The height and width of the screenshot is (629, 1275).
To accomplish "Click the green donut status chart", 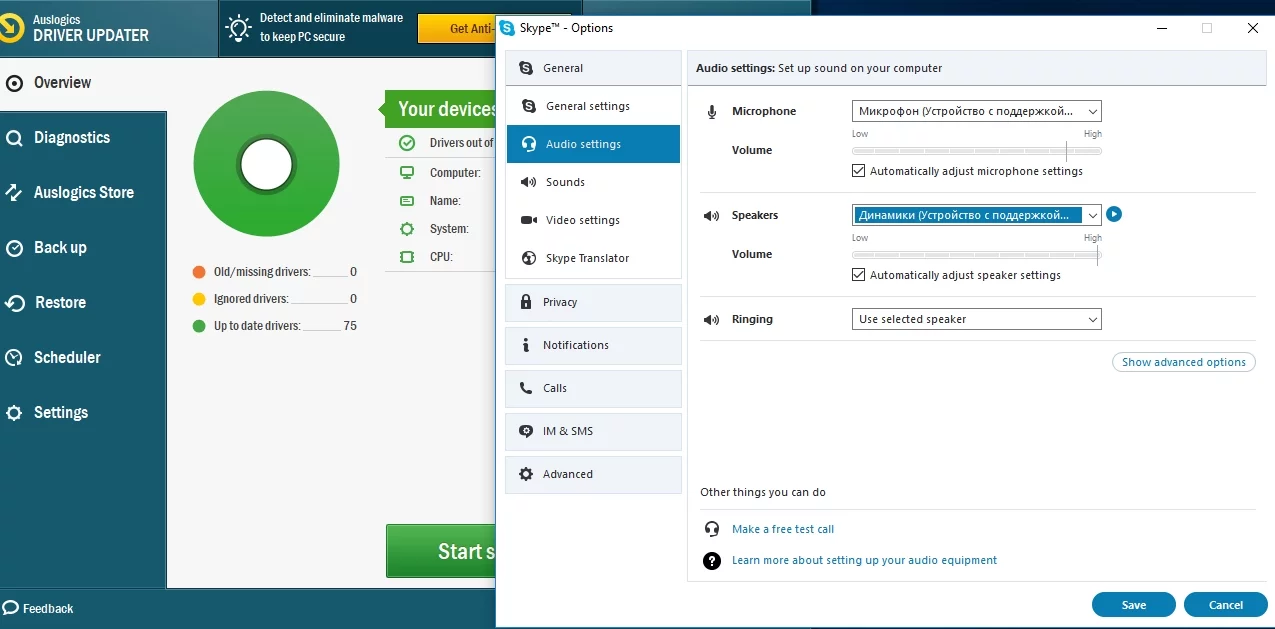I will point(266,164).
